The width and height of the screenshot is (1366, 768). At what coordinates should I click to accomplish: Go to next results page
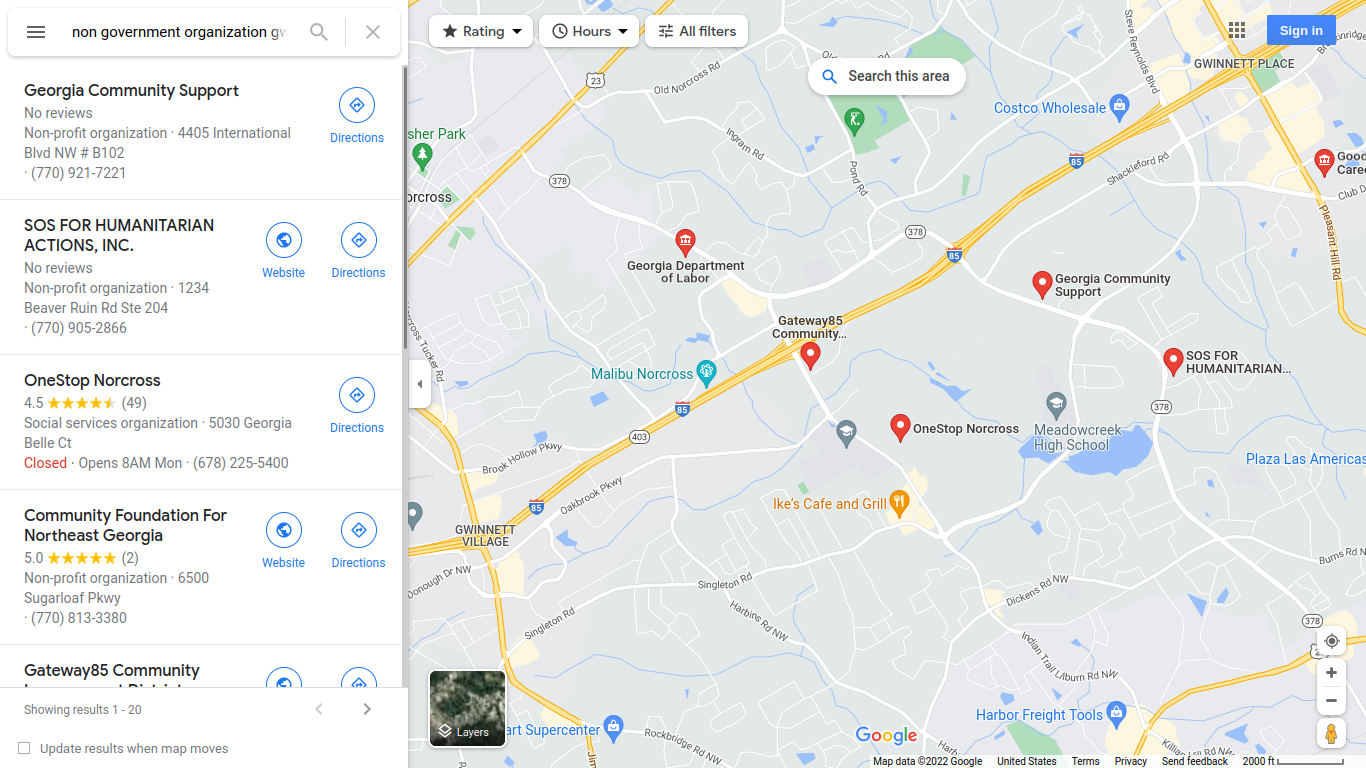pyautogui.click(x=367, y=709)
